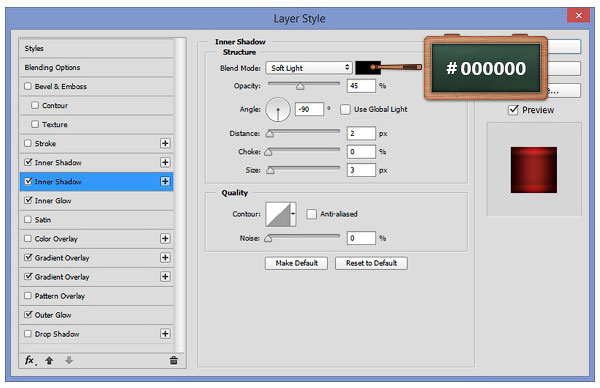600x388 pixels.
Task: Click the Angle value field
Action: pos(309,109)
